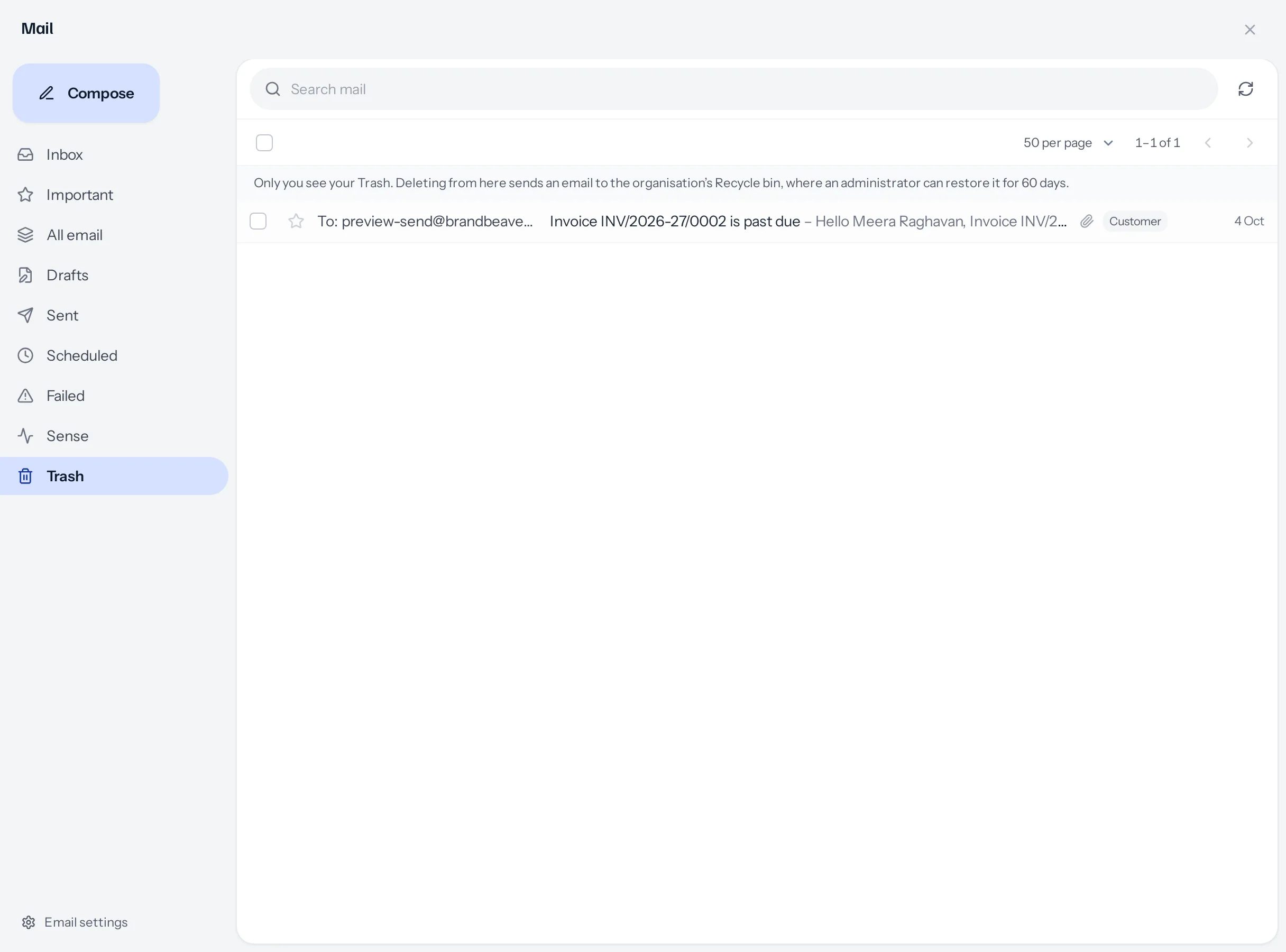Click the Scheduled clock icon

tap(25, 355)
